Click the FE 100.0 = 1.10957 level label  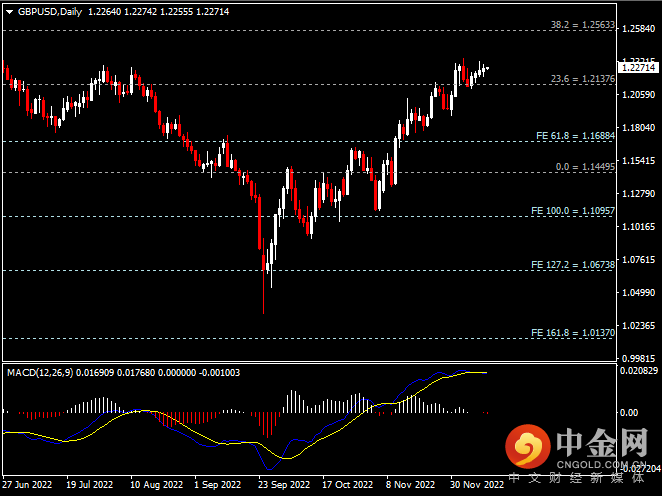coord(565,211)
